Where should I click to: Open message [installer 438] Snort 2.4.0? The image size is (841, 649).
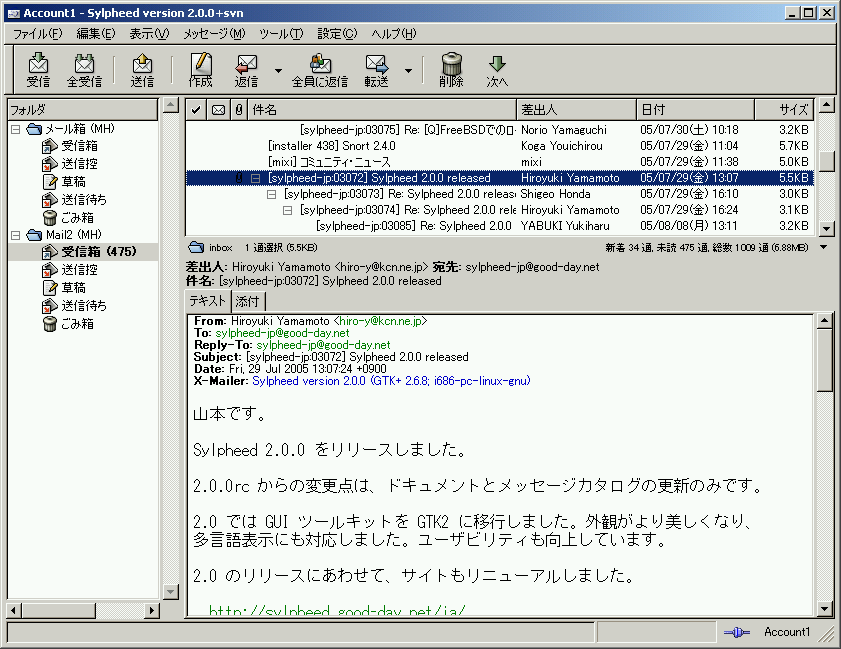(500, 146)
